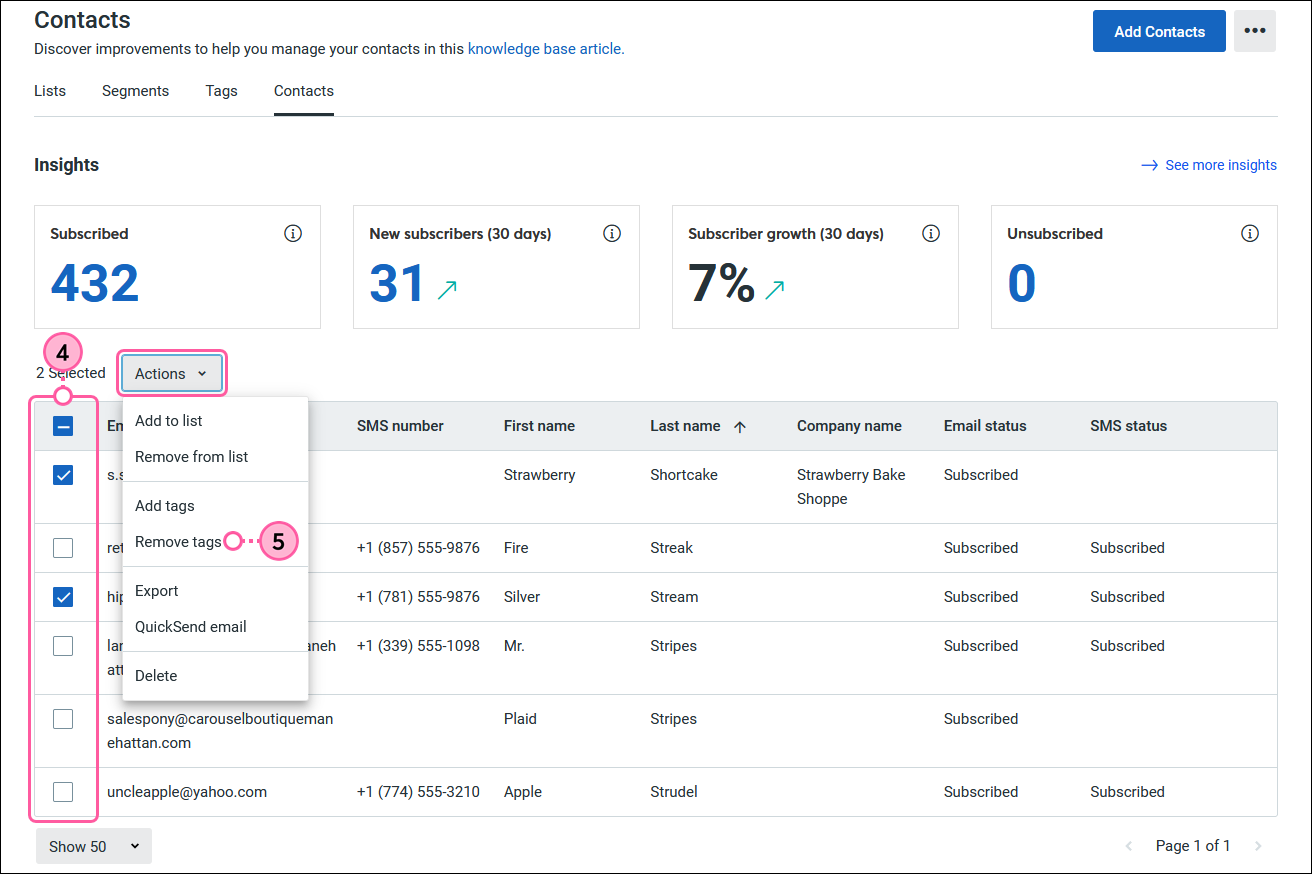Screen dimensions: 1312x874
Task: Click the Strawberry Bake Shoppe company cell
Action: pos(851,487)
